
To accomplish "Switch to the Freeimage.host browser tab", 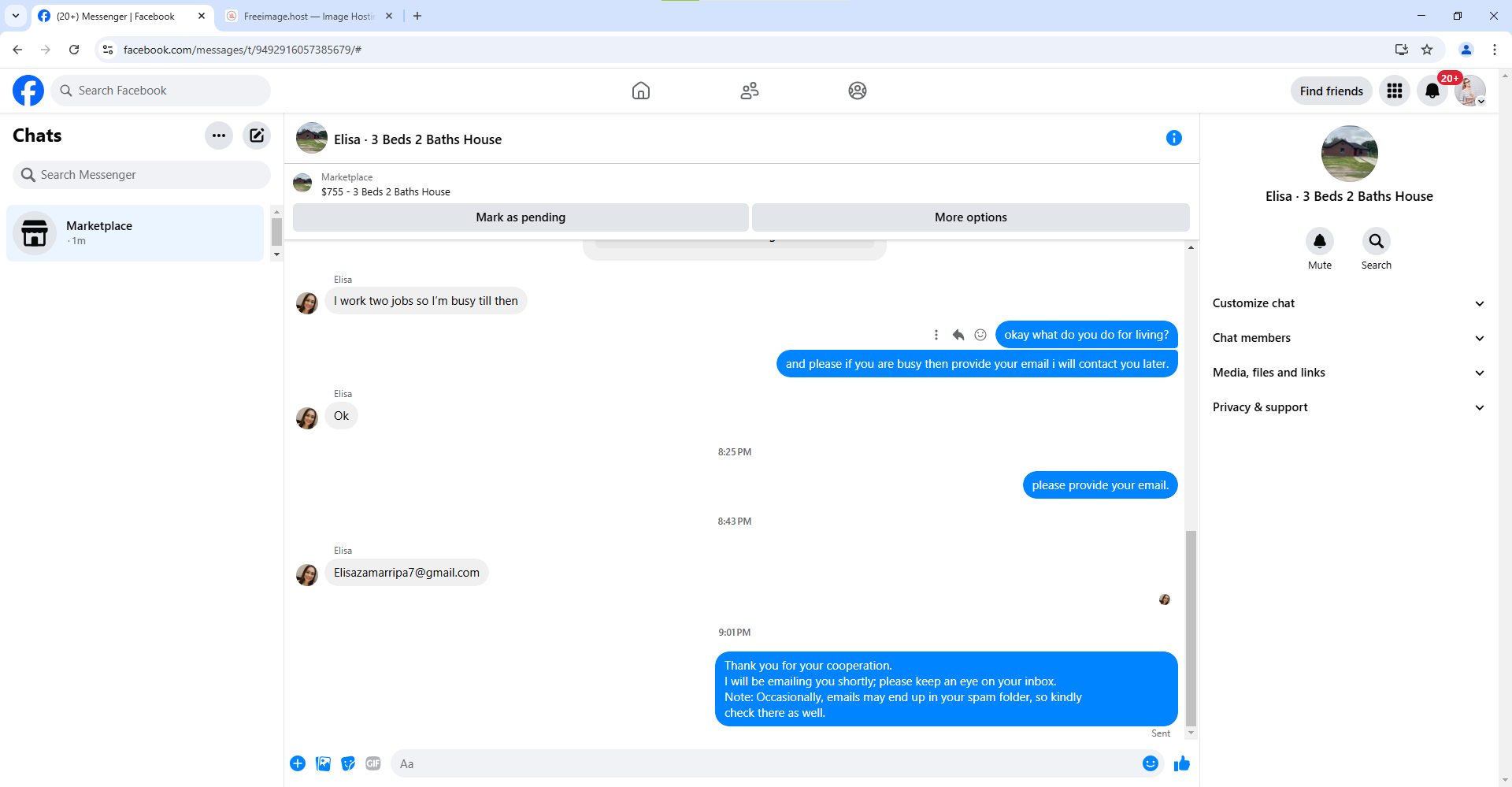I will pyautogui.click(x=309, y=16).
